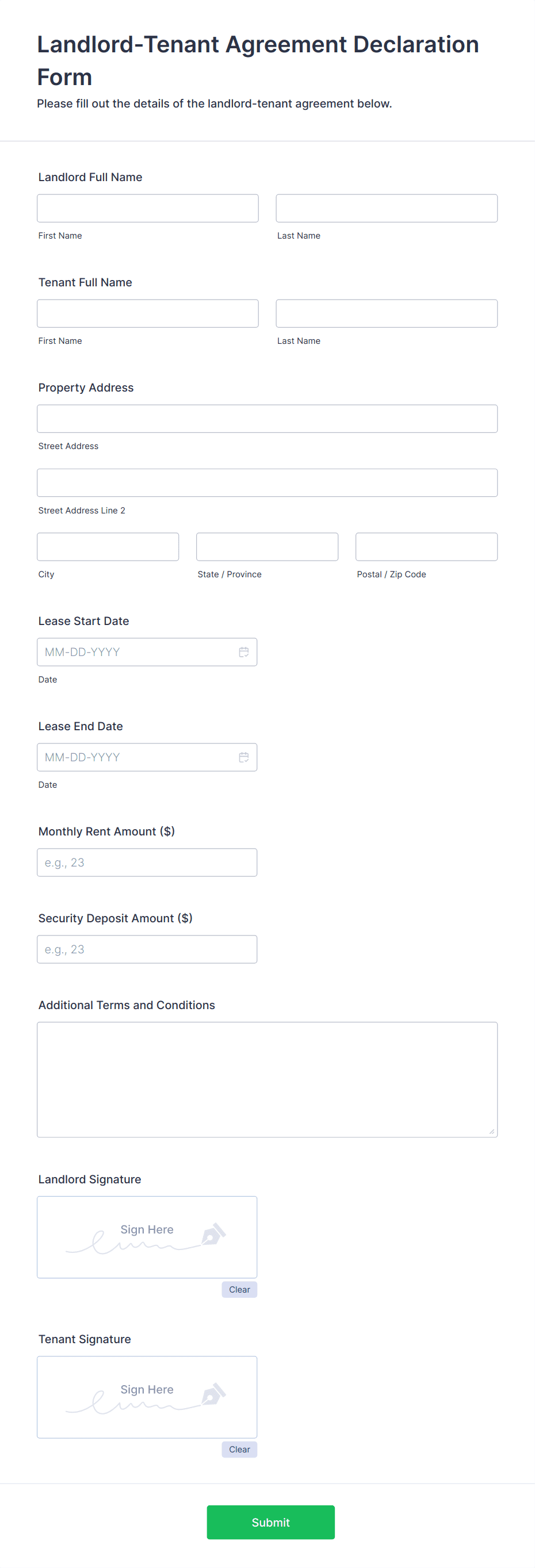This screenshot has width=535, height=1568.
Task: Click the Additional Terms and Conditions textarea
Action: [x=267, y=1078]
